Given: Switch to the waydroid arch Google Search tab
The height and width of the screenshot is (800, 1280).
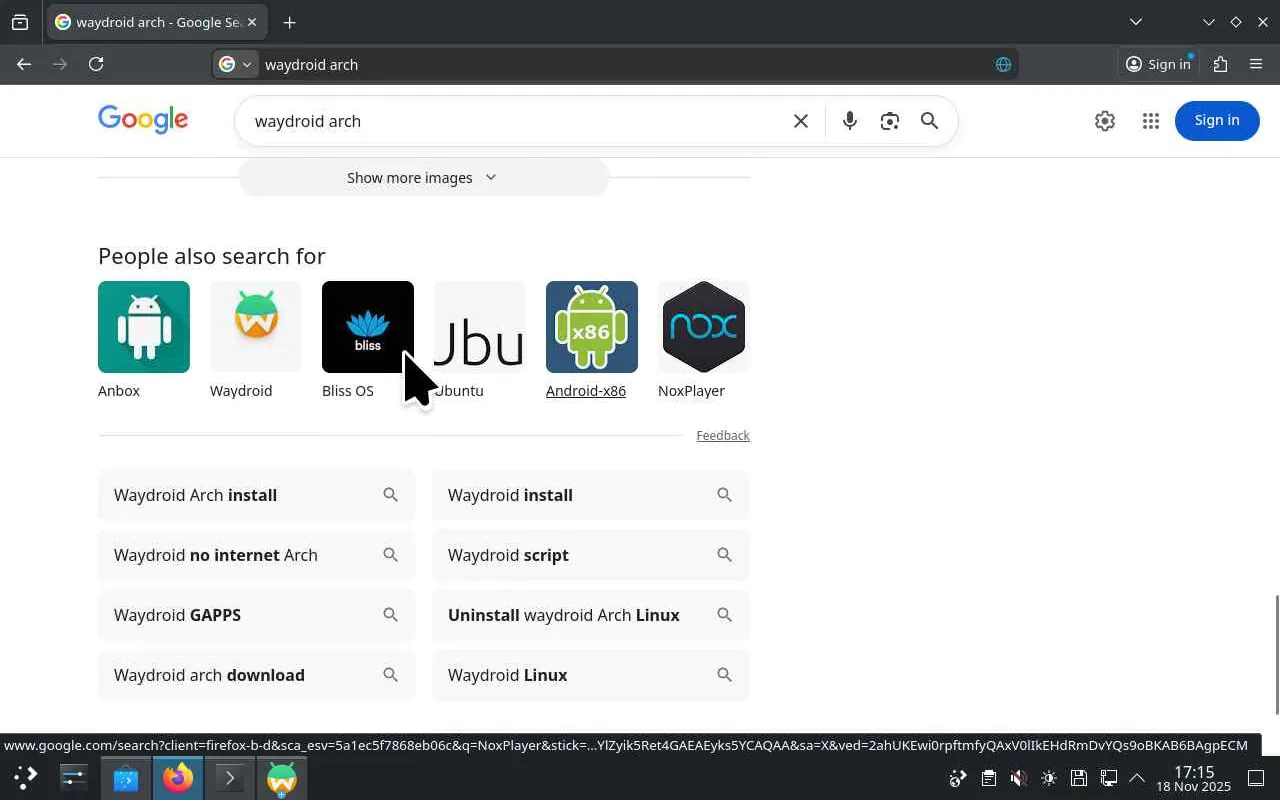Looking at the screenshot, I should [157, 22].
